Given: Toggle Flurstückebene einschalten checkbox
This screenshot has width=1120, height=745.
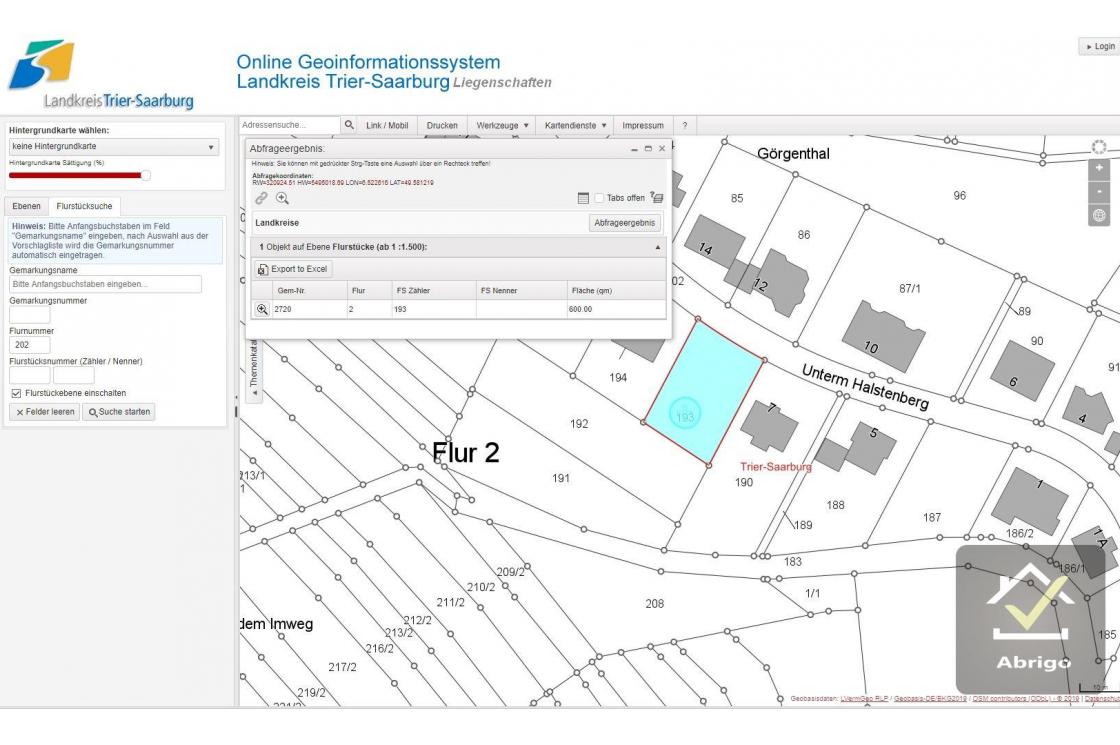Looking at the screenshot, I should [16, 393].
